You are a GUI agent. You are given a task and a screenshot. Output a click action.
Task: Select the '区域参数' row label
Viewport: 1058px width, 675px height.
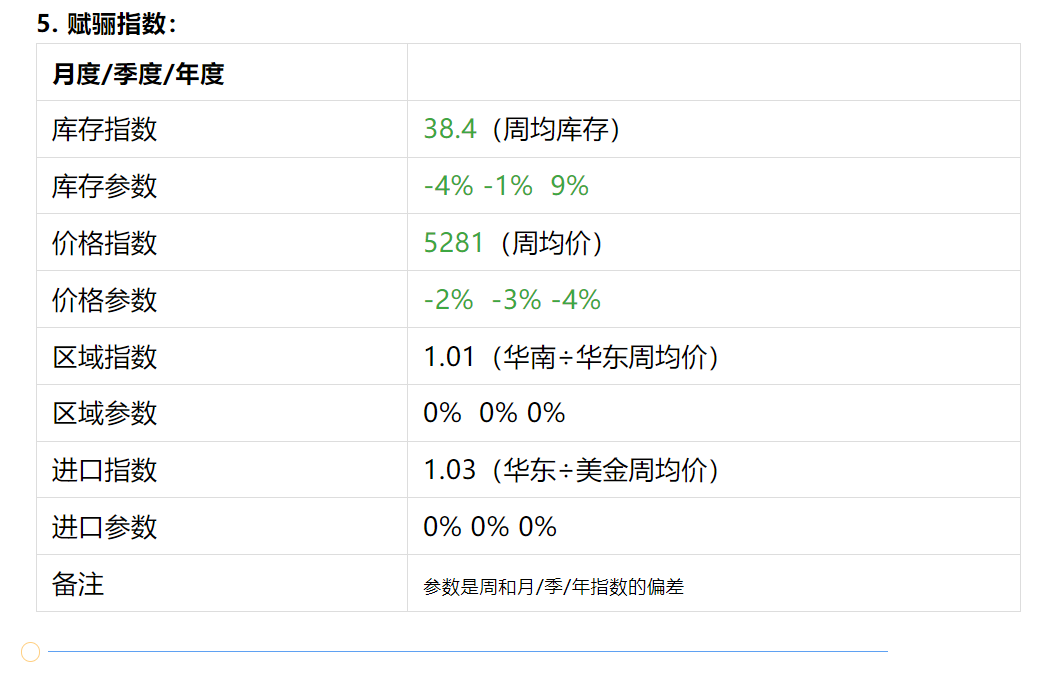coord(105,413)
